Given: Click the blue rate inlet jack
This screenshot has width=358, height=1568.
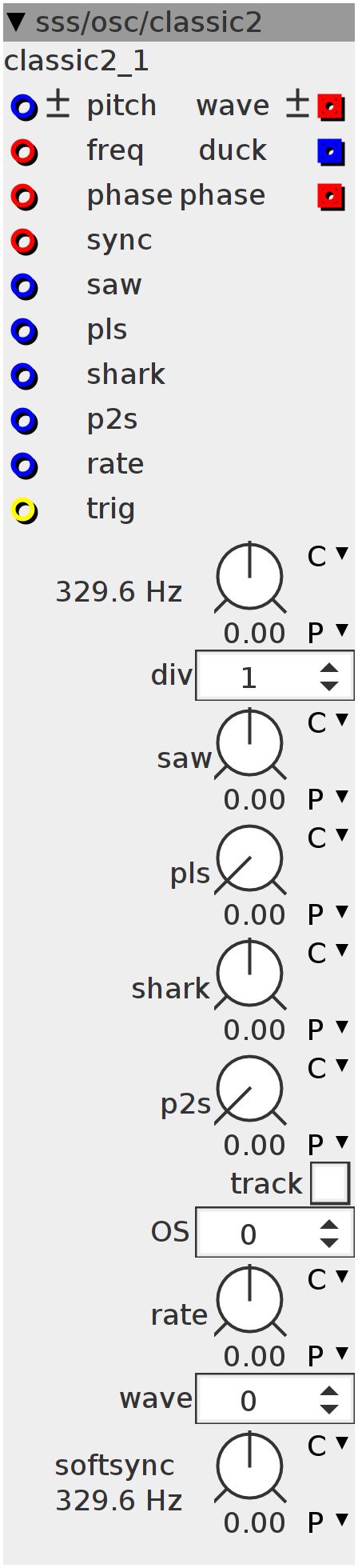Looking at the screenshot, I should (24, 465).
